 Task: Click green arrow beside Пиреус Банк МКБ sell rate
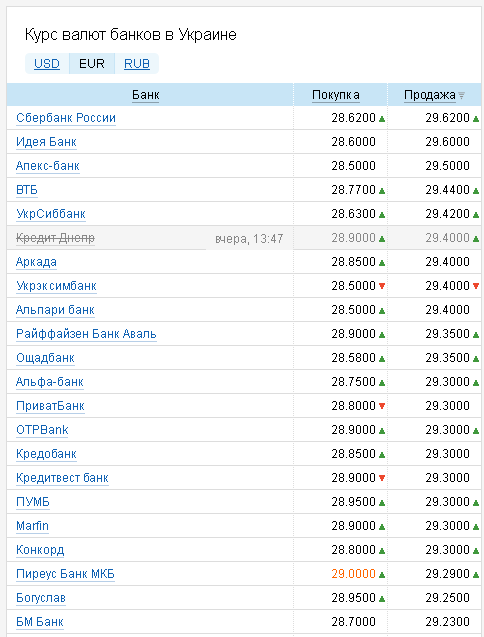(476, 575)
